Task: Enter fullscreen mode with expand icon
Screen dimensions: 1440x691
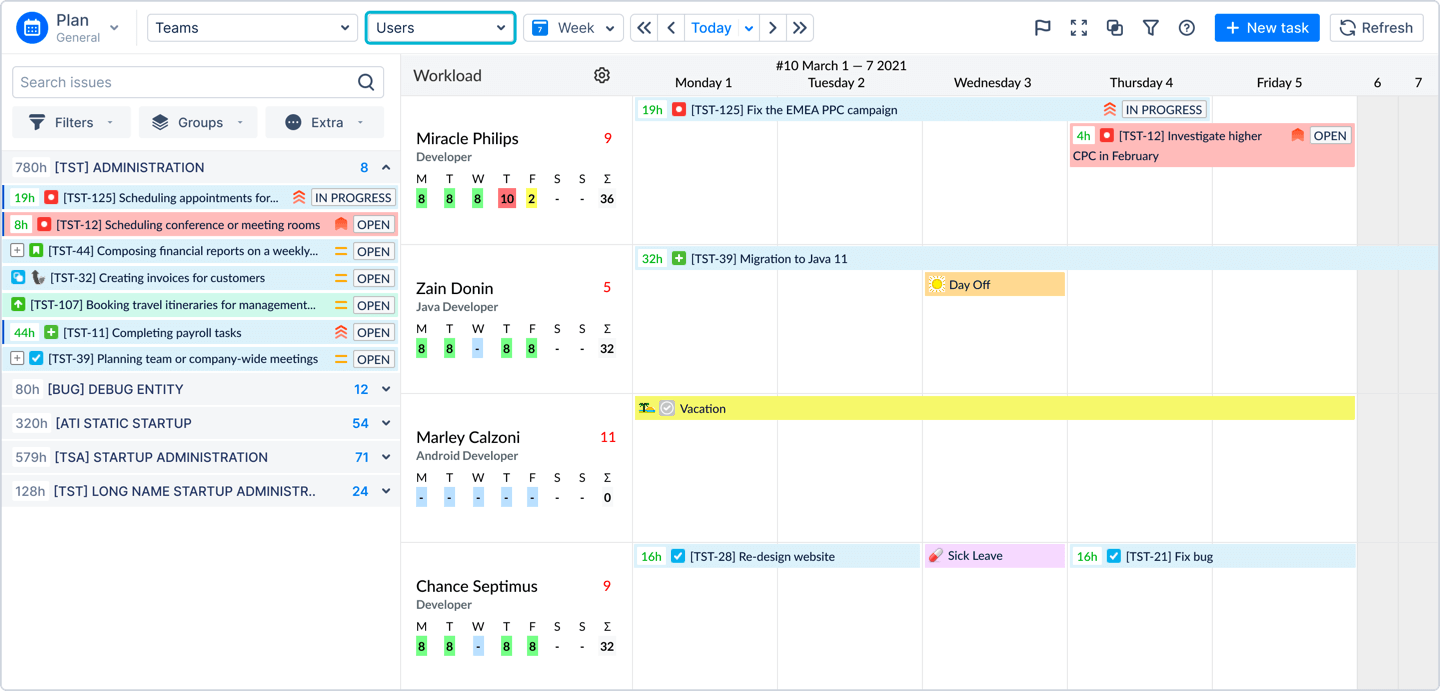Action: tap(1078, 28)
